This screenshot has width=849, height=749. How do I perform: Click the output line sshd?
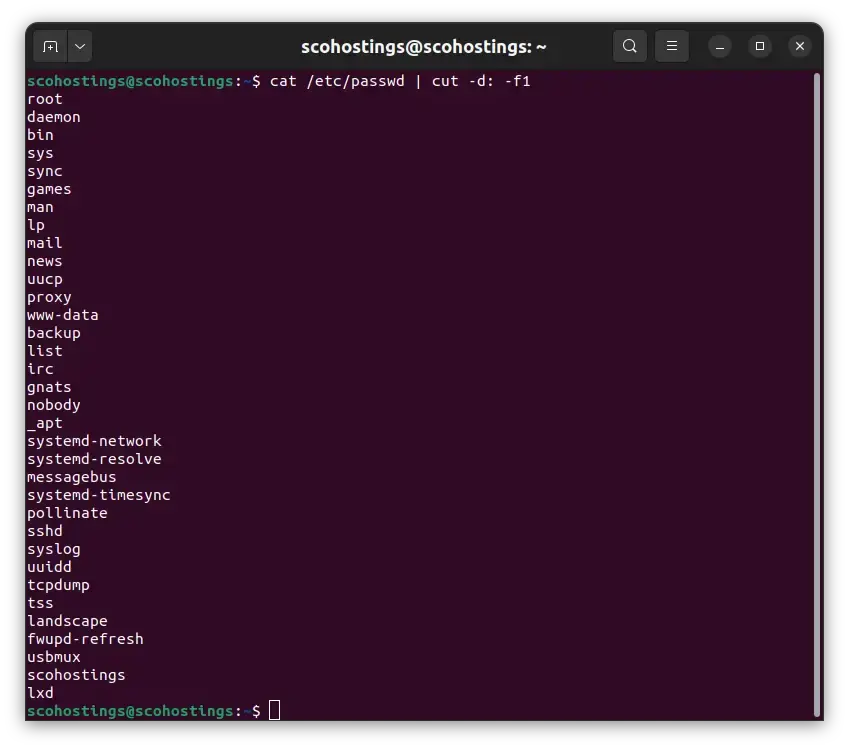[x=45, y=531]
